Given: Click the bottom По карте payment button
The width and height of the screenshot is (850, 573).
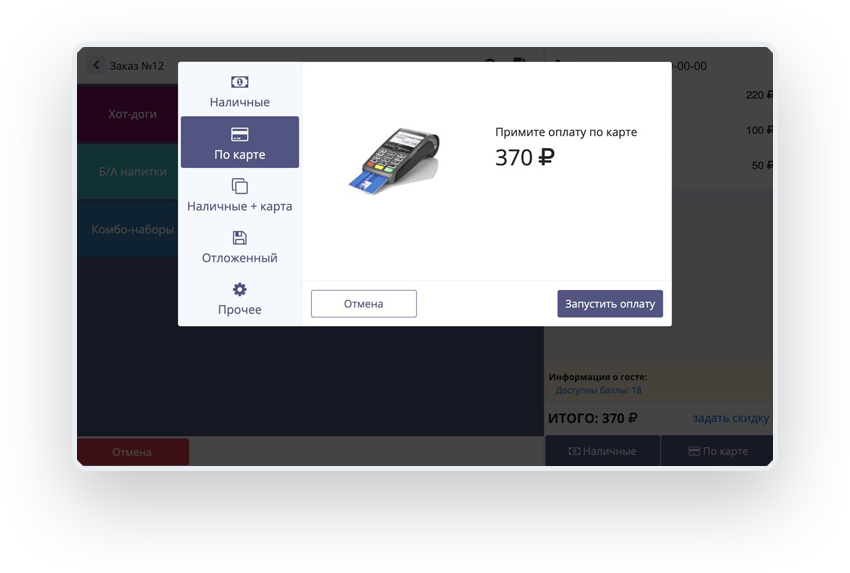Looking at the screenshot, I should click(x=718, y=451).
